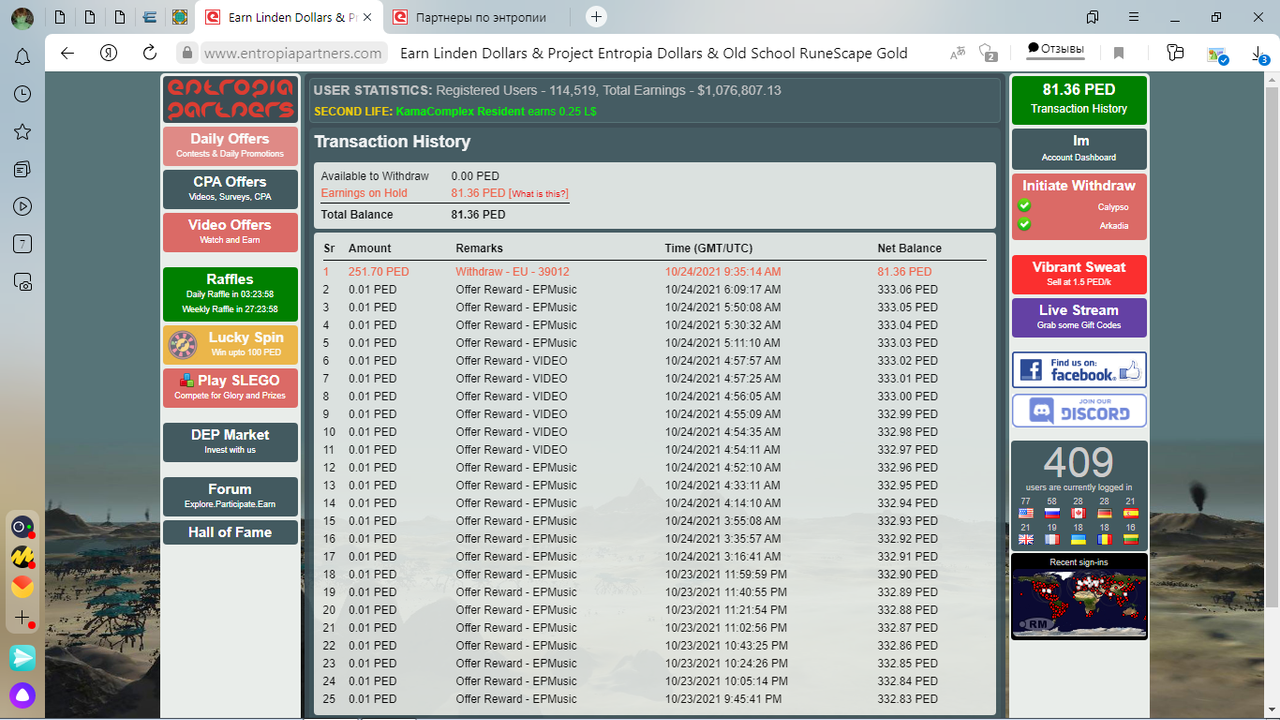Click the picture extension icon with checkmark
The height and width of the screenshot is (720, 1280).
click(x=1217, y=55)
